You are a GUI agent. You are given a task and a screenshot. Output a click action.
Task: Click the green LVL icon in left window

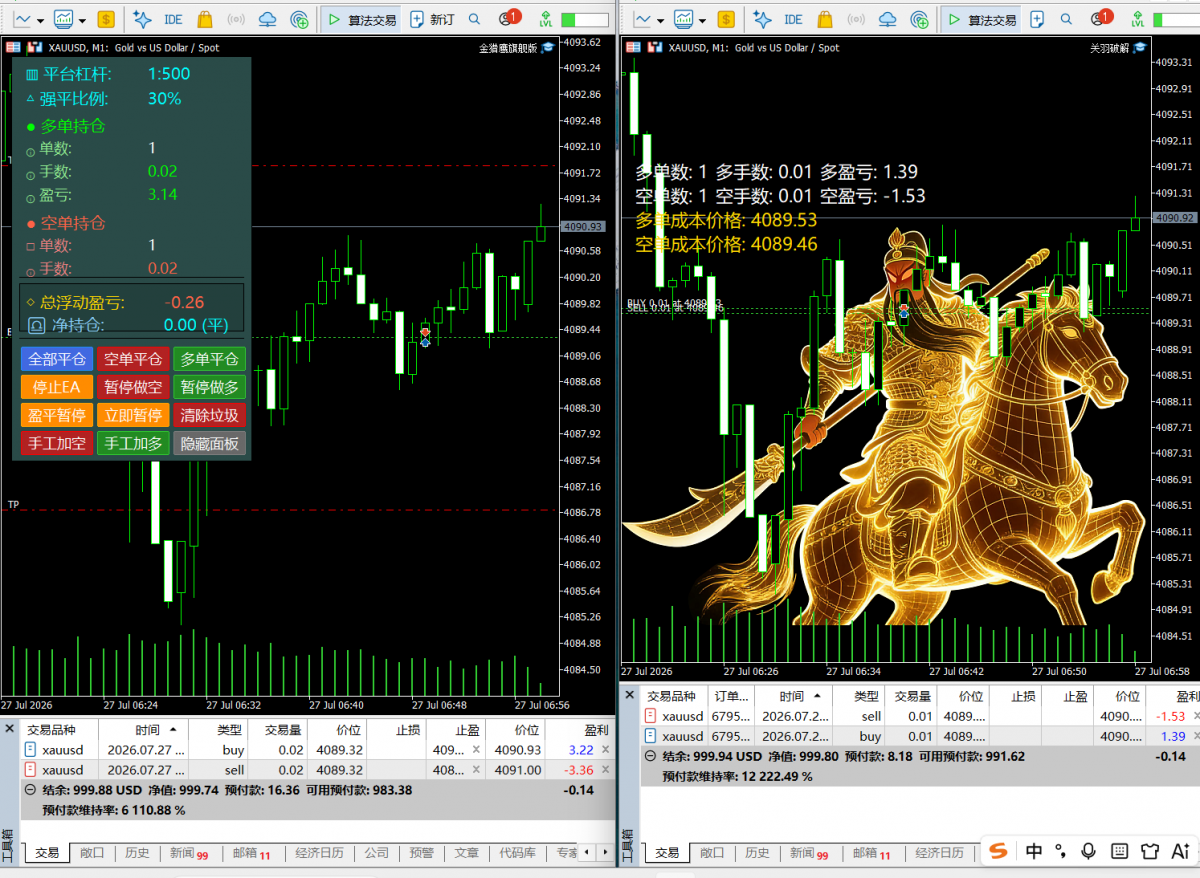coord(545,19)
